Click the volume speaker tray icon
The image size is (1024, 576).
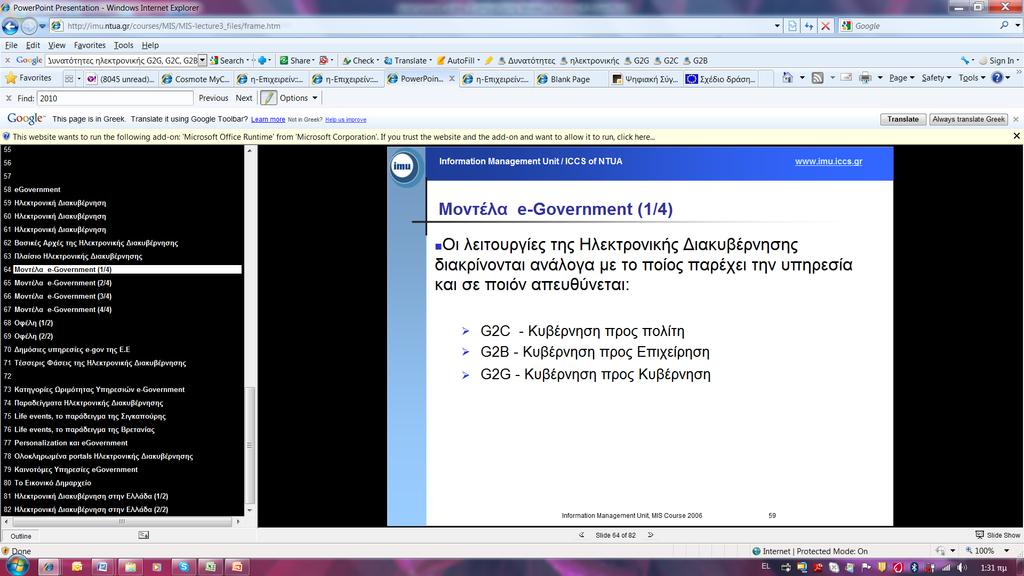point(961,568)
